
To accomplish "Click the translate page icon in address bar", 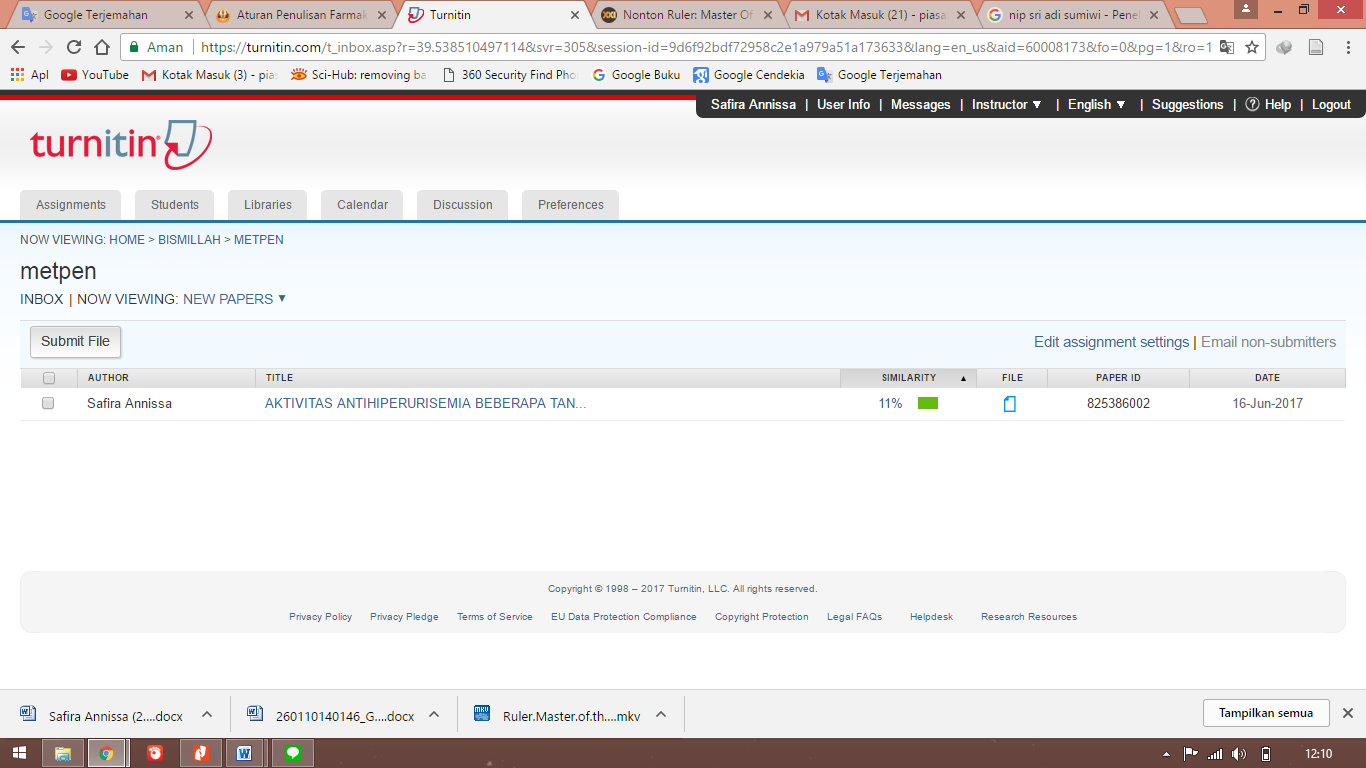I will tap(1226, 47).
